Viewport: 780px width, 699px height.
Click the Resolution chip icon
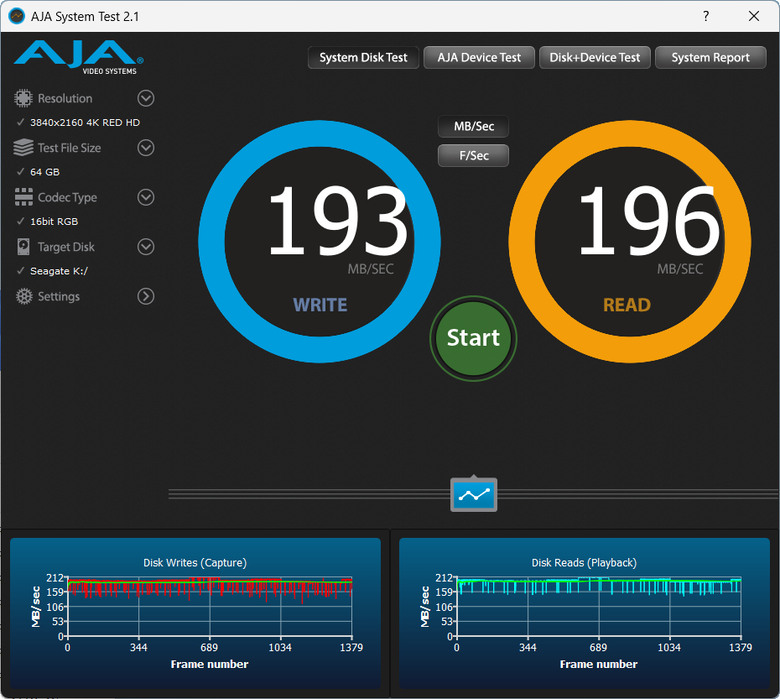coord(23,98)
